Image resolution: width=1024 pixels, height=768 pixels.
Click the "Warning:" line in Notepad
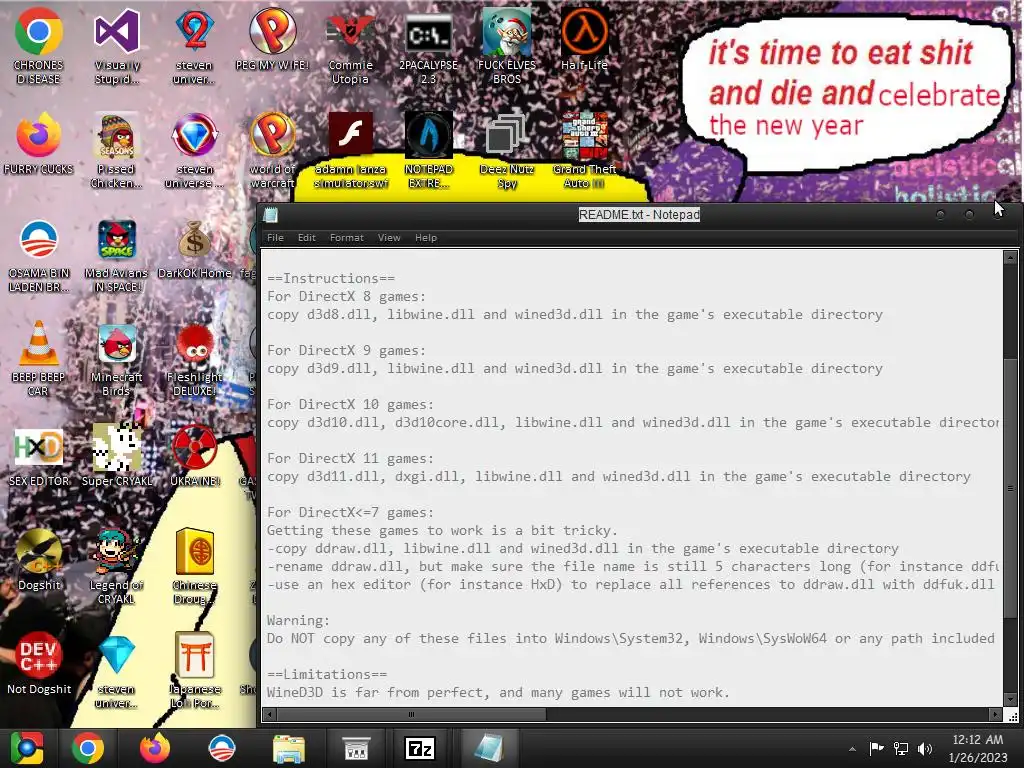pos(298,620)
